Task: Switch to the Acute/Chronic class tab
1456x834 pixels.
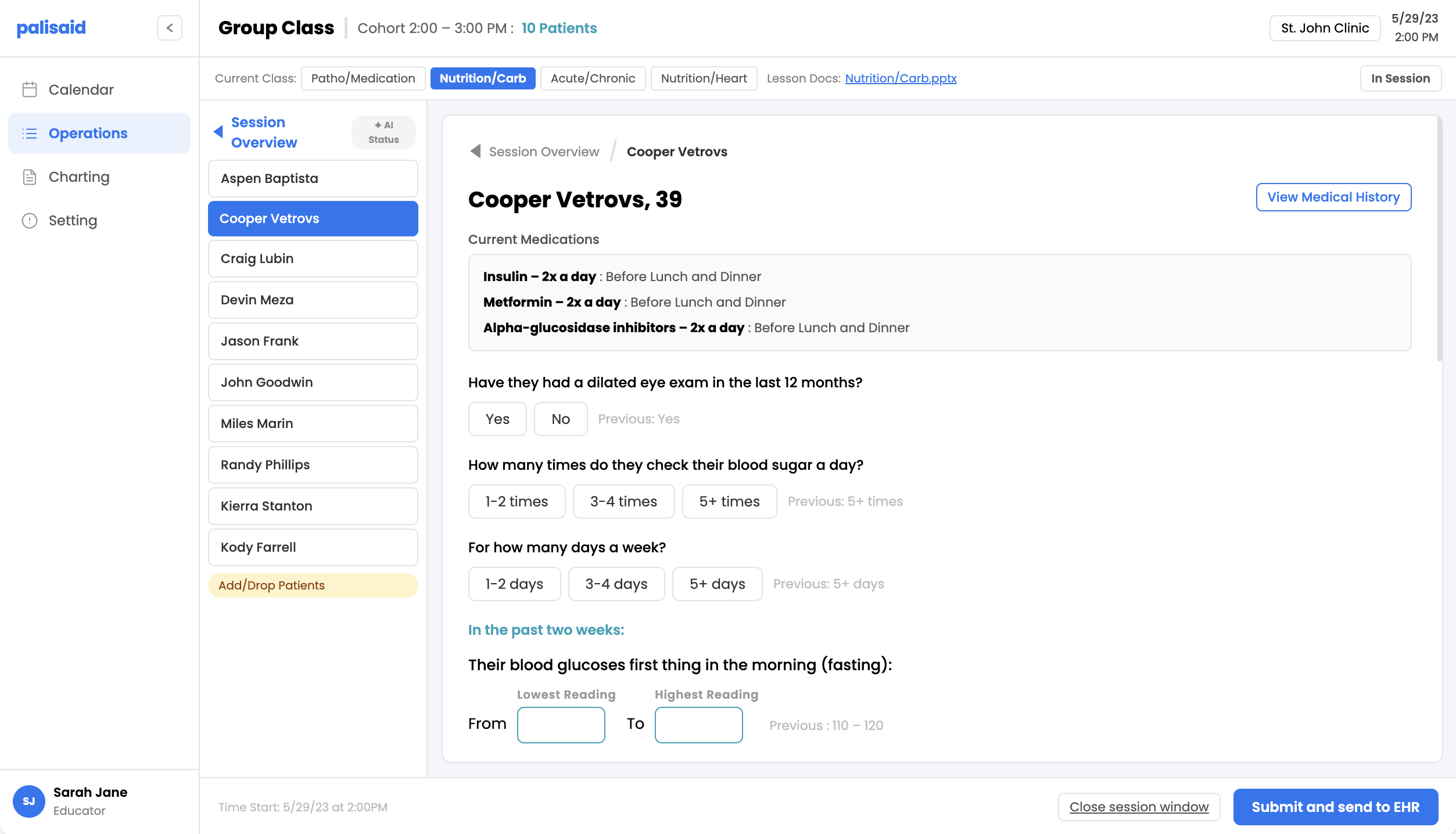Action: tap(593, 78)
